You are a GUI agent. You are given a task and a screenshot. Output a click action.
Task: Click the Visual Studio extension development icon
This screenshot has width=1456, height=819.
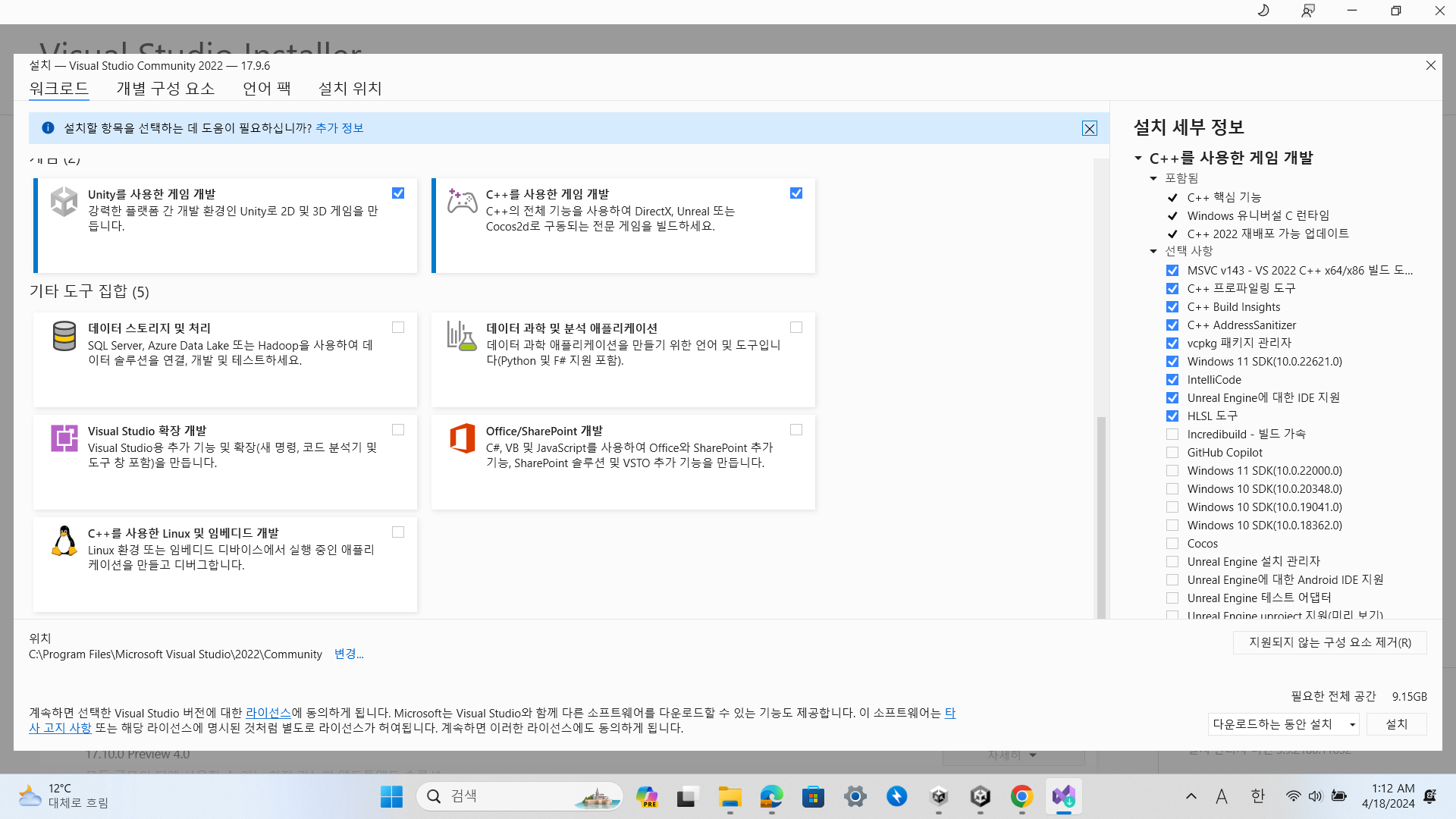coord(64,438)
